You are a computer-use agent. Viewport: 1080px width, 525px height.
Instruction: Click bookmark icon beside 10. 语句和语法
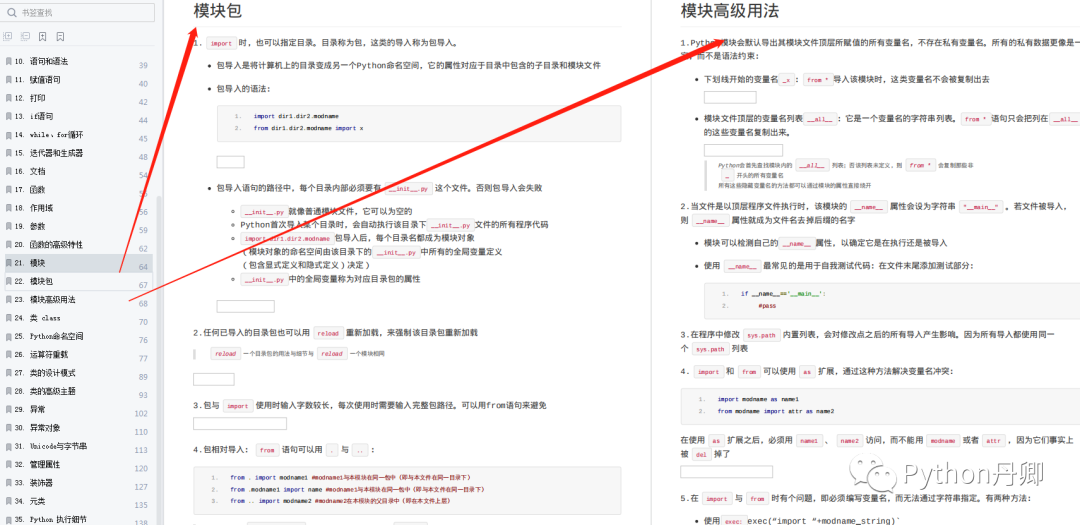point(8,61)
